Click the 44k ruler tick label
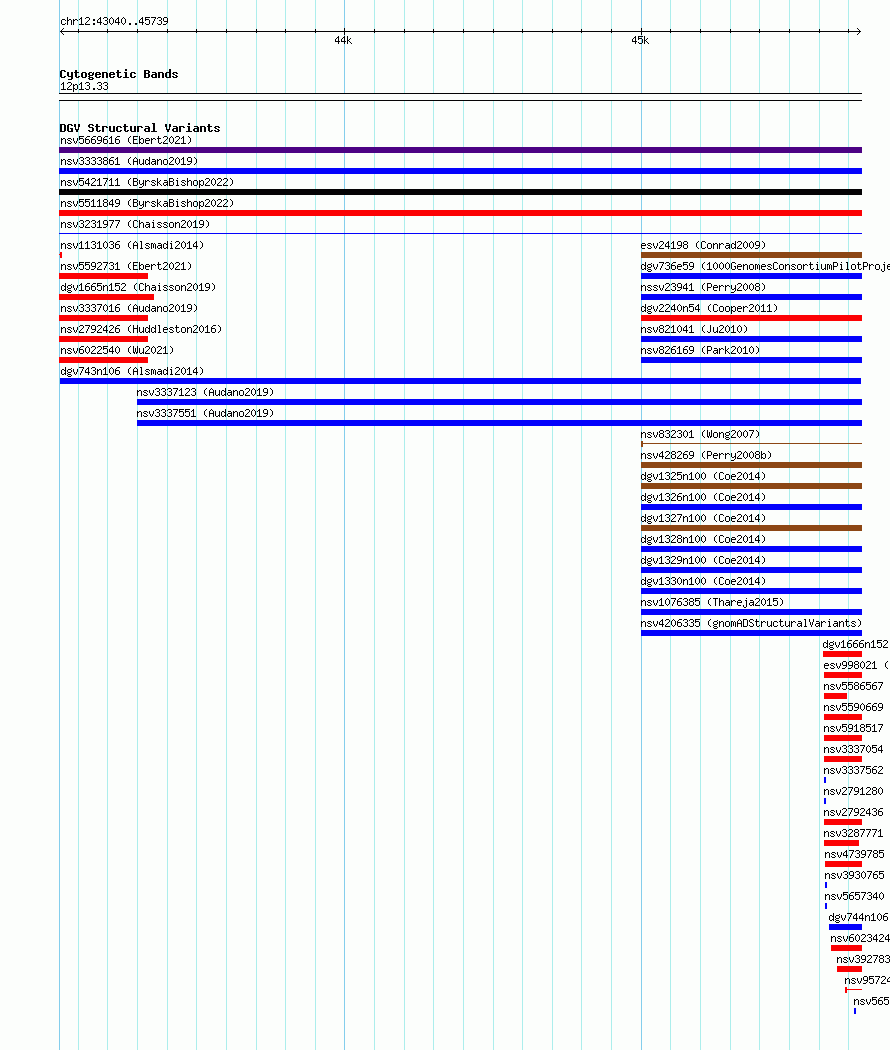 [343, 40]
